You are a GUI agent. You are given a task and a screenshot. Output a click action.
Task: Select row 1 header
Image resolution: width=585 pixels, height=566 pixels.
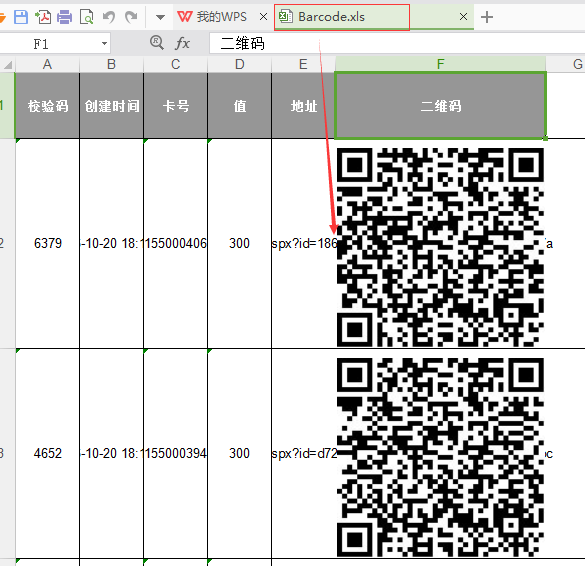coord(7,106)
